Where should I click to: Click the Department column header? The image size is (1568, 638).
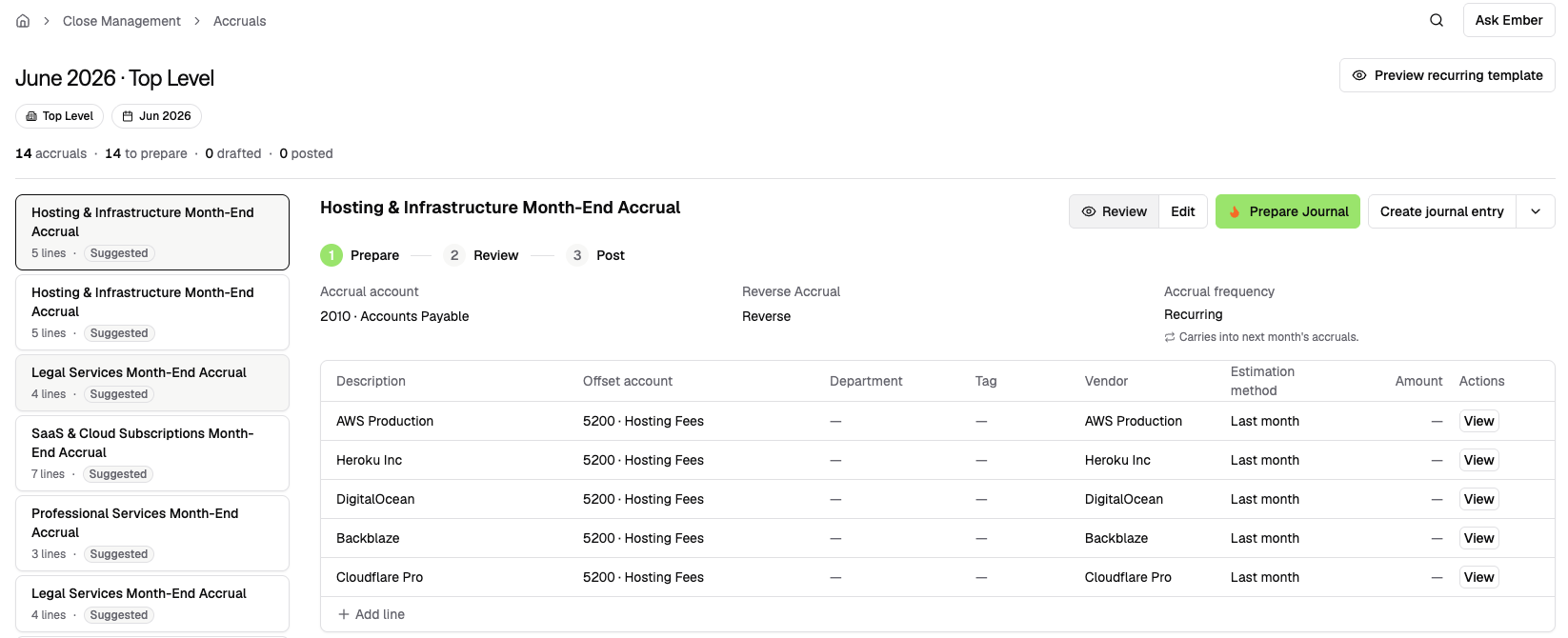click(866, 381)
